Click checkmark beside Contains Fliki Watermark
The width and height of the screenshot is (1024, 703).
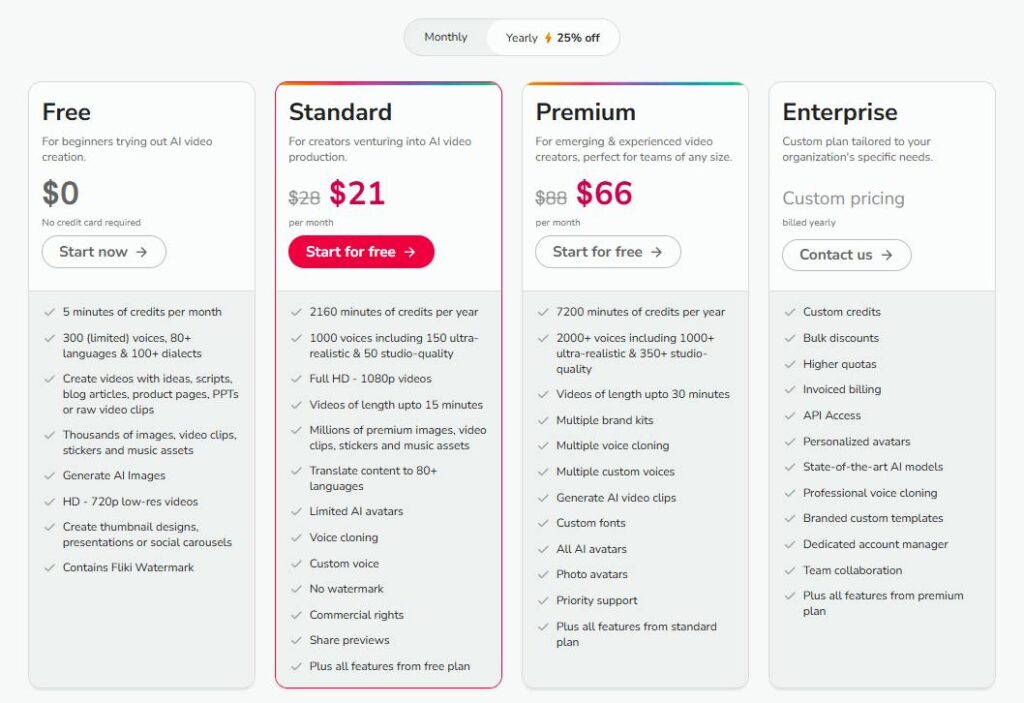(x=49, y=567)
